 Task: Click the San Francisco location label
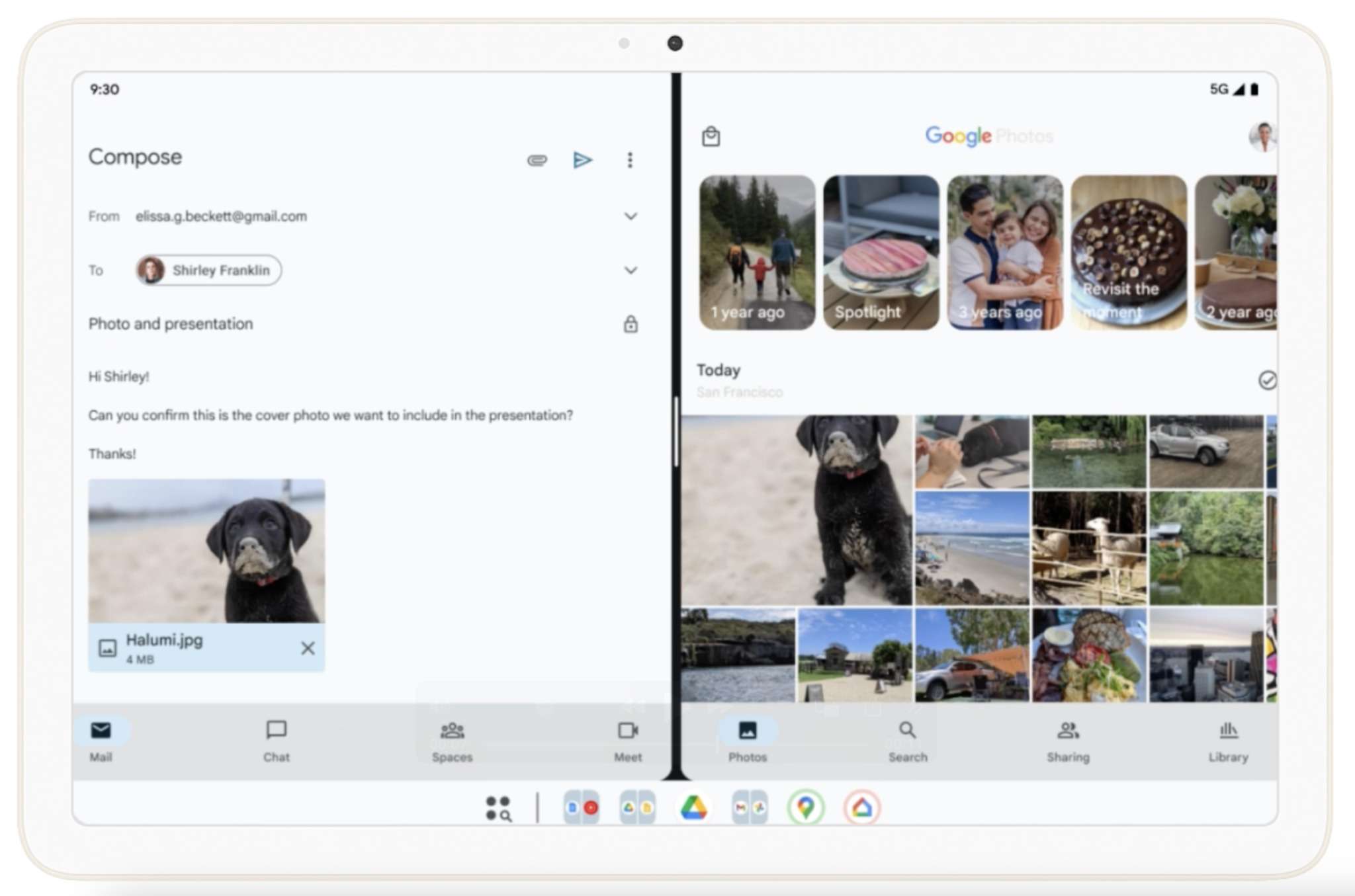(x=740, y=392)
